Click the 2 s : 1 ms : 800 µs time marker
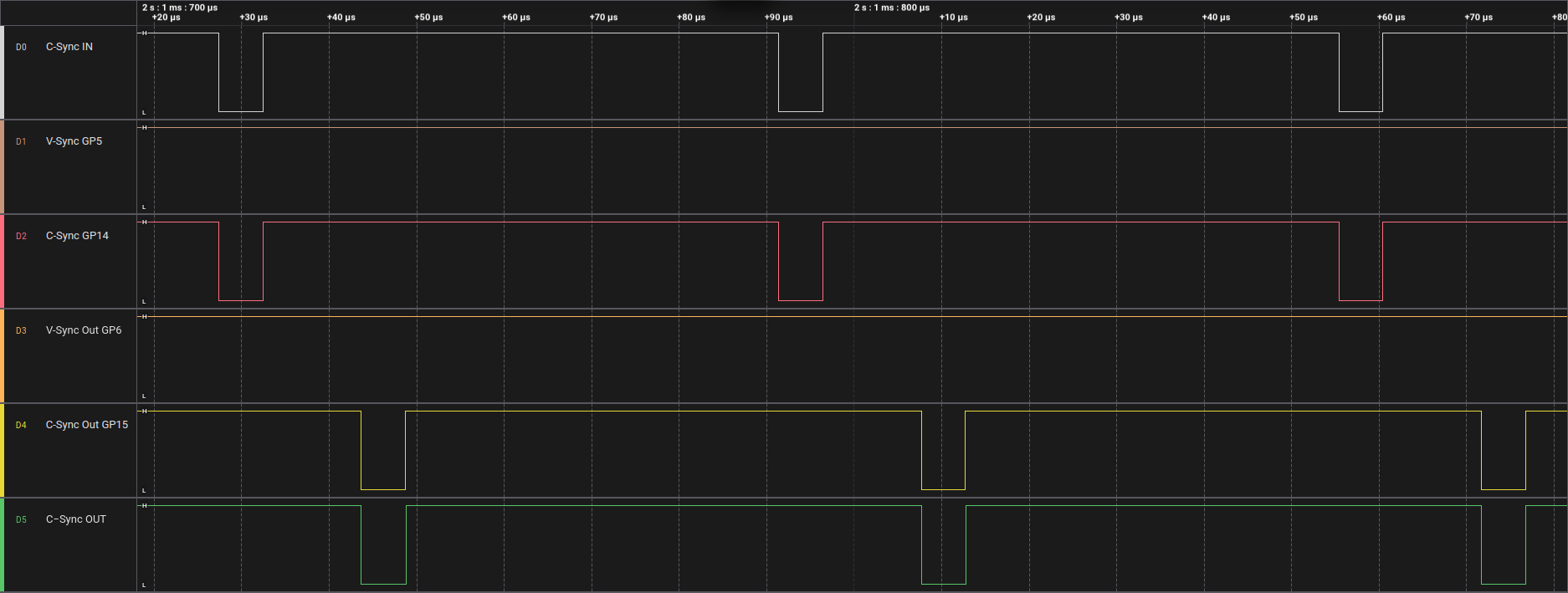 (892, 8)
